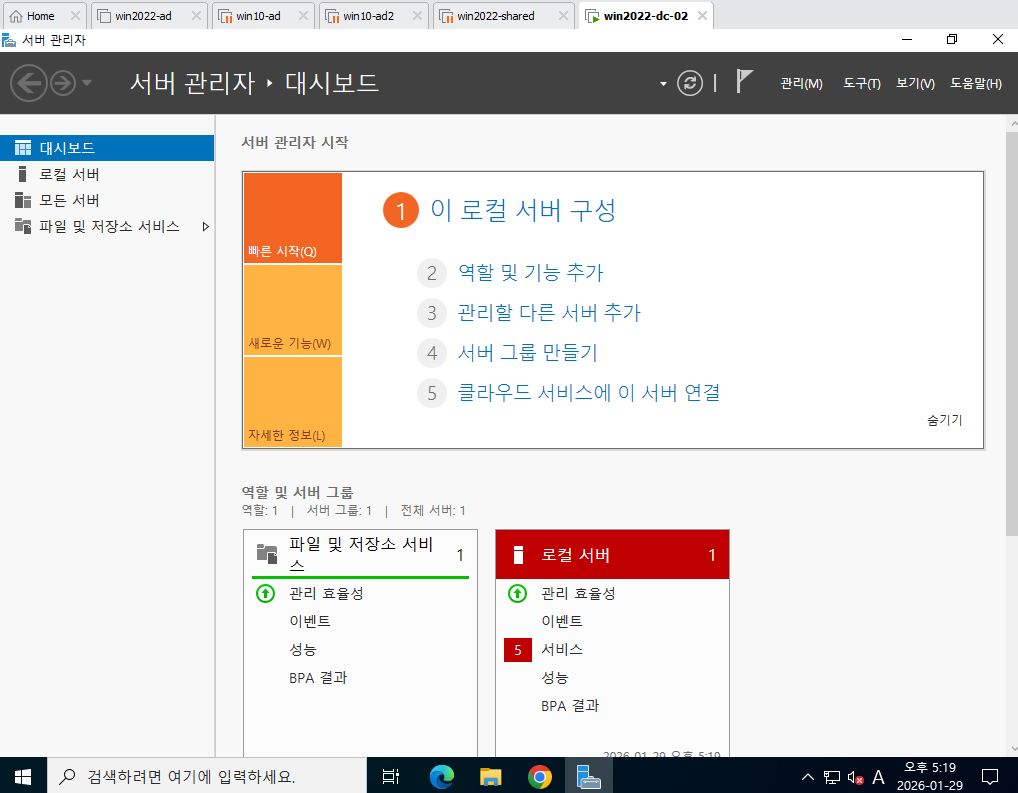The width and height of the screenshot is (1018, 793).
Task: Open 이 로컬 서버 구성 link
Action: [x=523, y=210]
